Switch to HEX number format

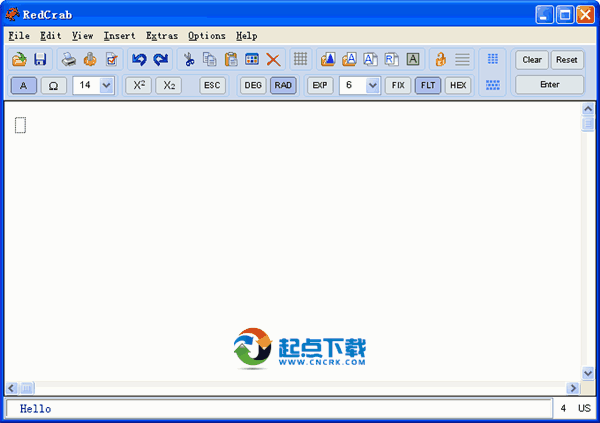458,85
